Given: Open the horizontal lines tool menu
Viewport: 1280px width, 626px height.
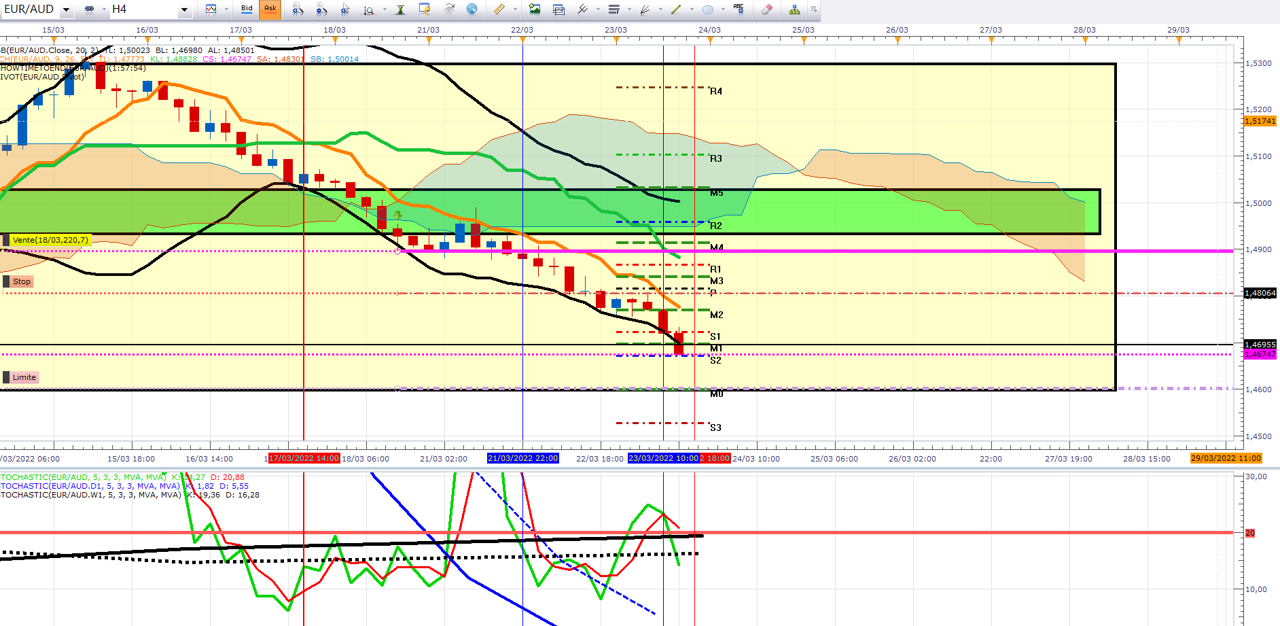Looking at the screenshot, I should (628, 9).
